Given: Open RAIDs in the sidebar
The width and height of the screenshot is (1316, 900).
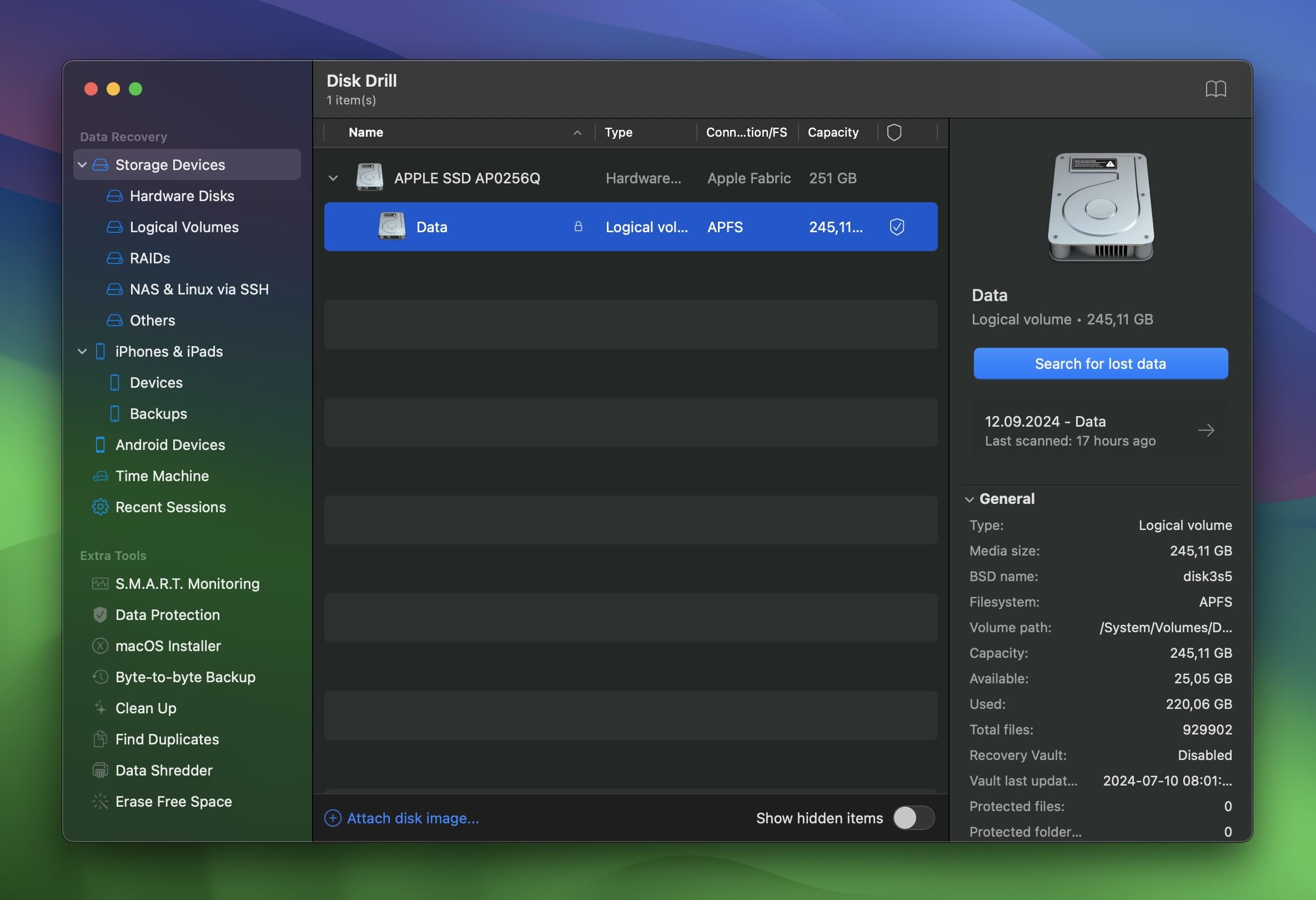Looking at the screenshot, I should [150, 258].
